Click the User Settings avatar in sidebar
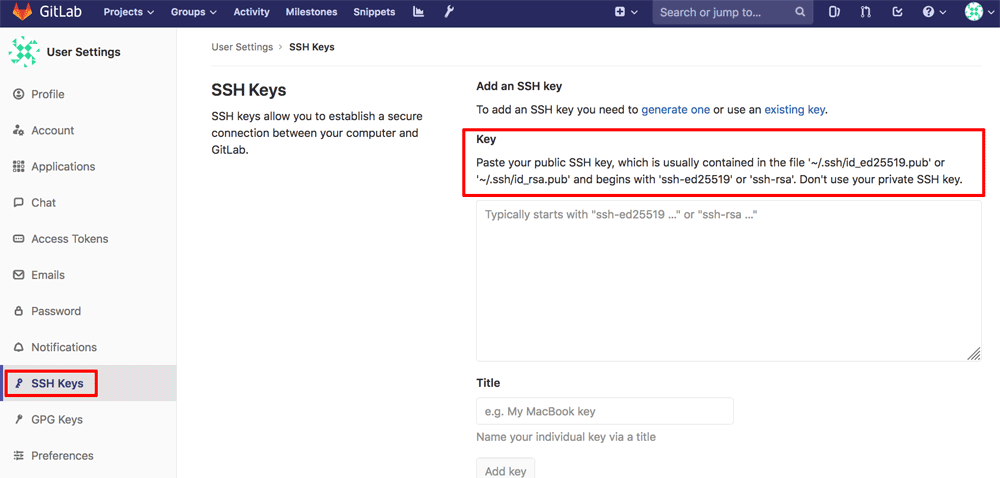The width and height of the screenshot is (1000, 478). point(24,51)
